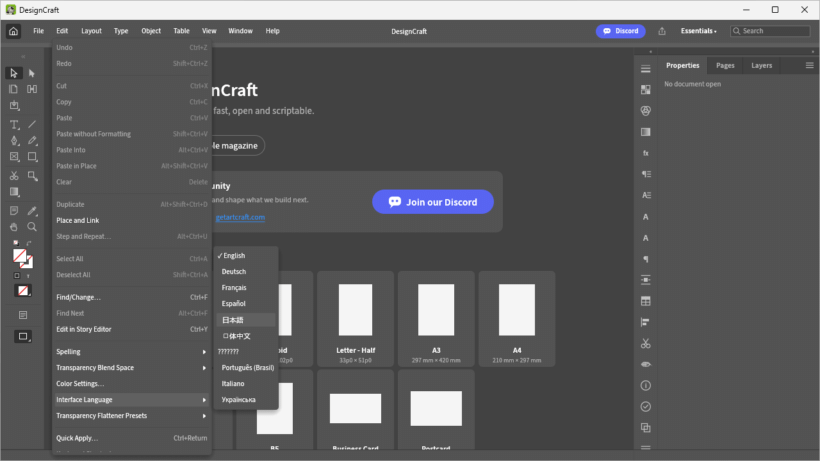Image resolution: width=820 pixels, height=461 pixels.
Task: Switch interface language to Português (Brasil)
Action: (246, 367)
